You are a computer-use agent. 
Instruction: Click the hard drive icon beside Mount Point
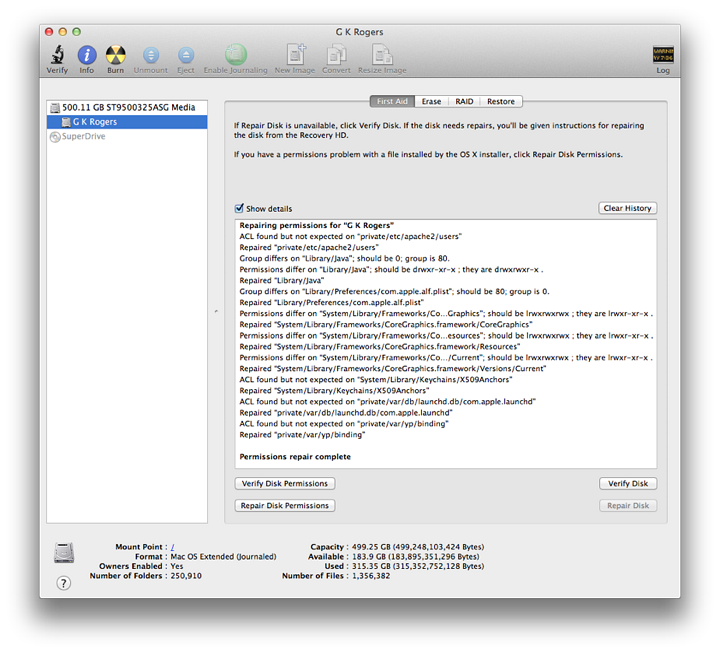[64, 552]
